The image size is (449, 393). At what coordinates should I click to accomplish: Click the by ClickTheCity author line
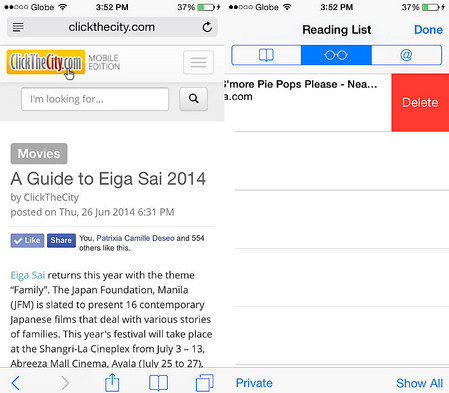click(45, 197)
